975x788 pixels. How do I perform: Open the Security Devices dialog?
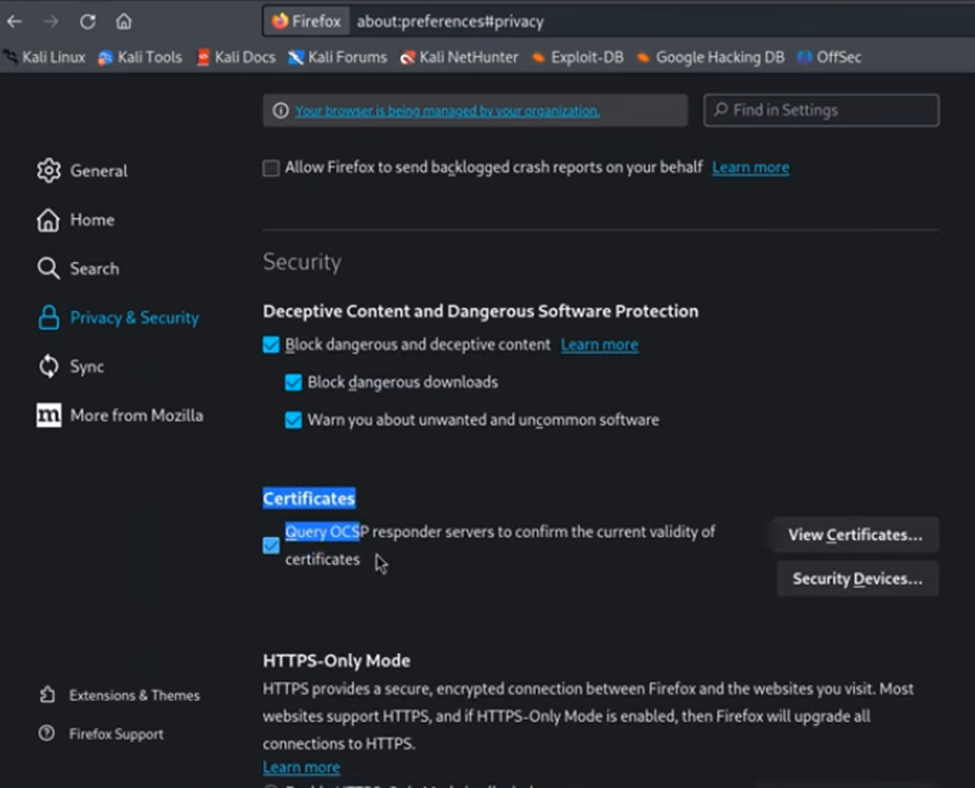[857, 579]
